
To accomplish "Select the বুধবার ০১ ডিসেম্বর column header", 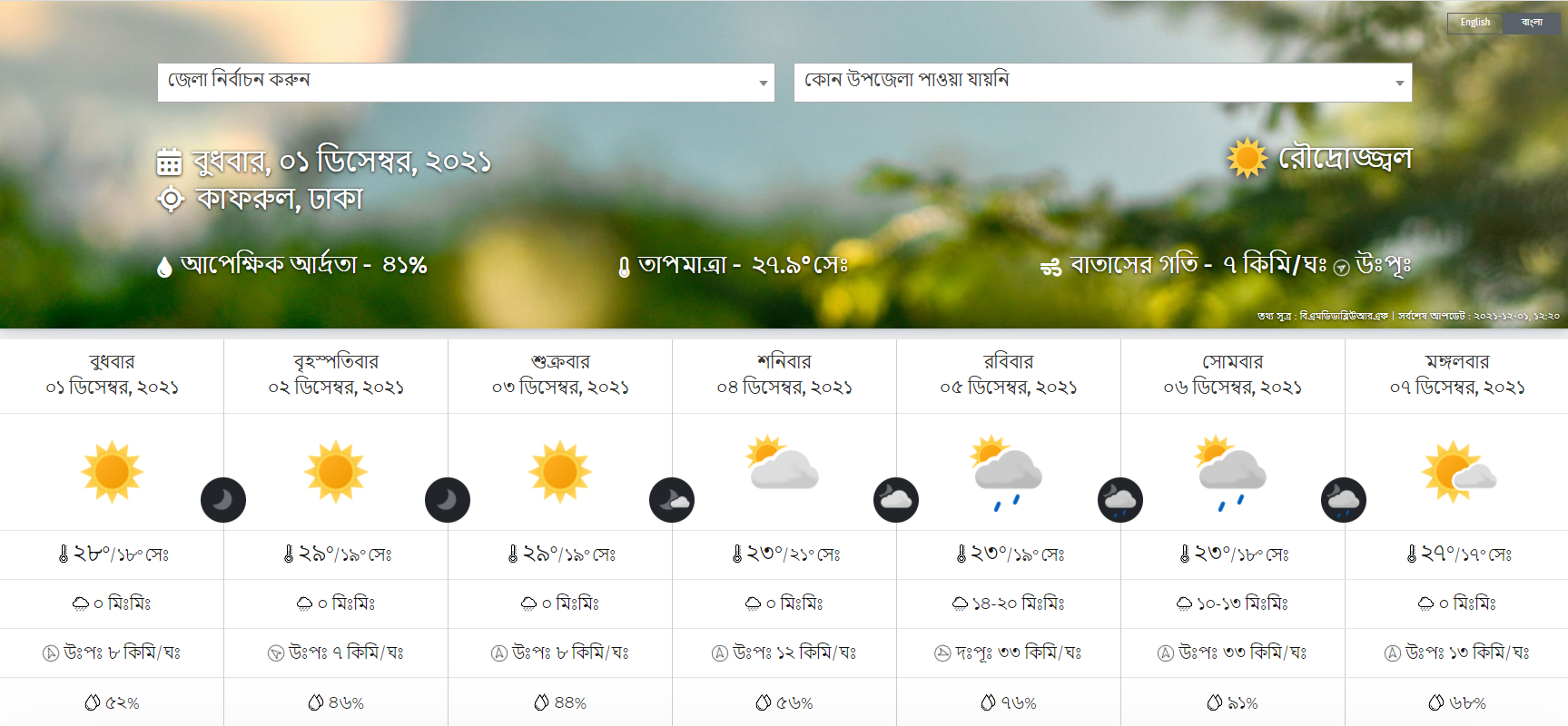I will pos(112,376).
